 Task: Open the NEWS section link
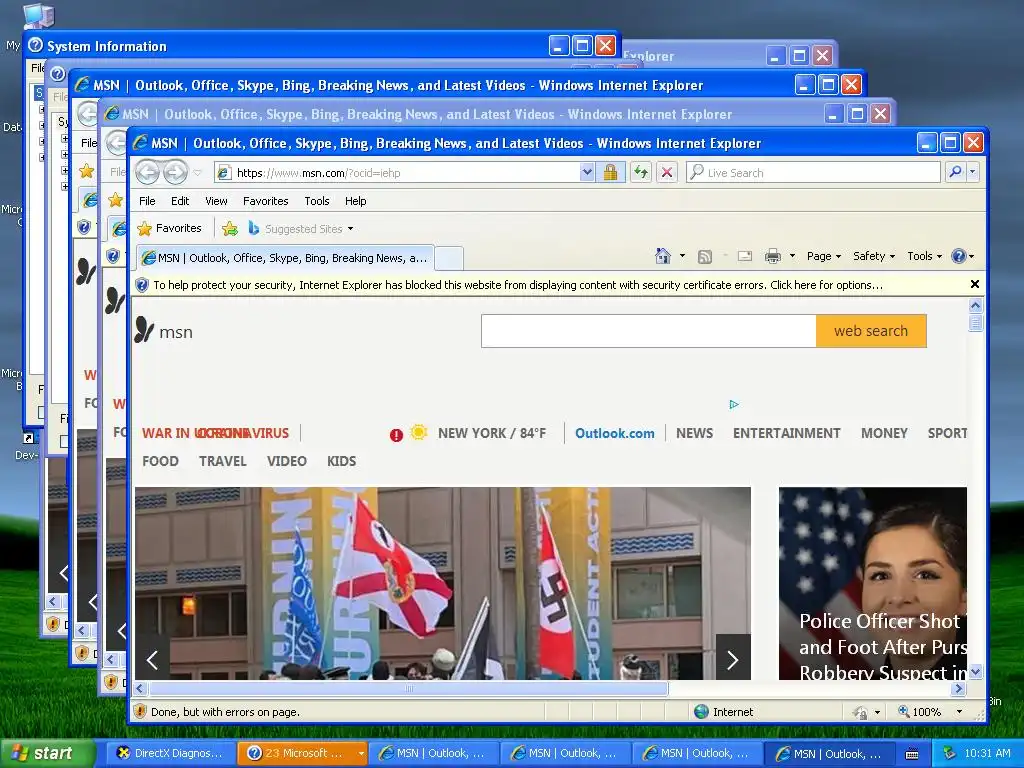[694, 434]
